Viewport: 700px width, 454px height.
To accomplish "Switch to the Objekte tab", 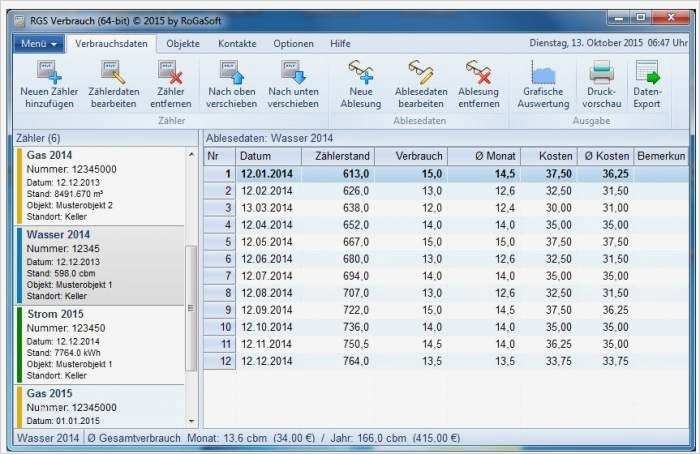I will pos(183,44).
